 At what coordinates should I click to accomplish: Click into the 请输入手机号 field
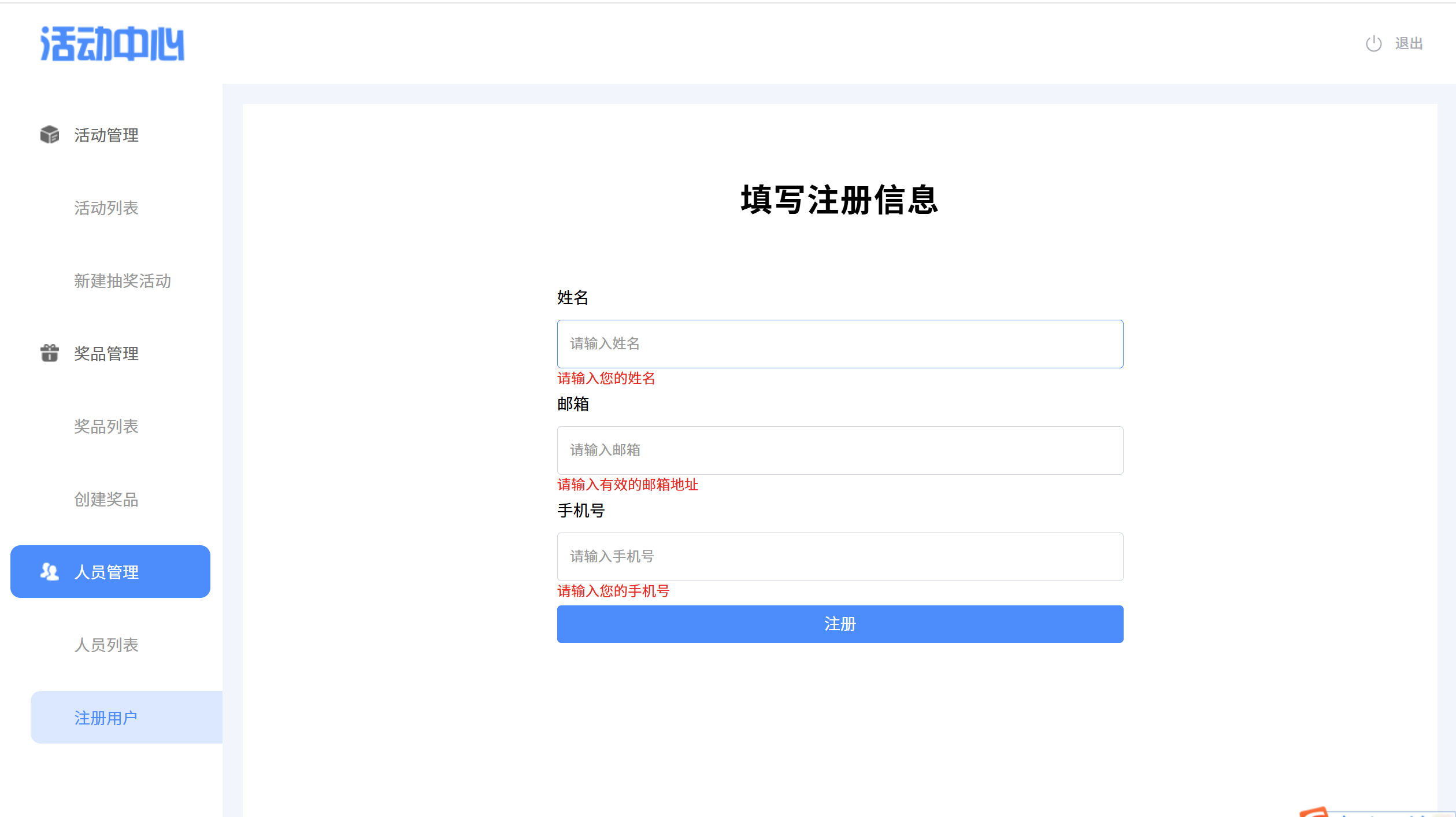(840, 557)
